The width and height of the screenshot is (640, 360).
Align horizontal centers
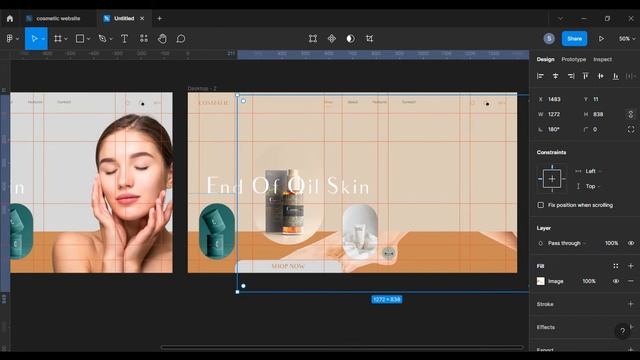[x=556, y=76]
